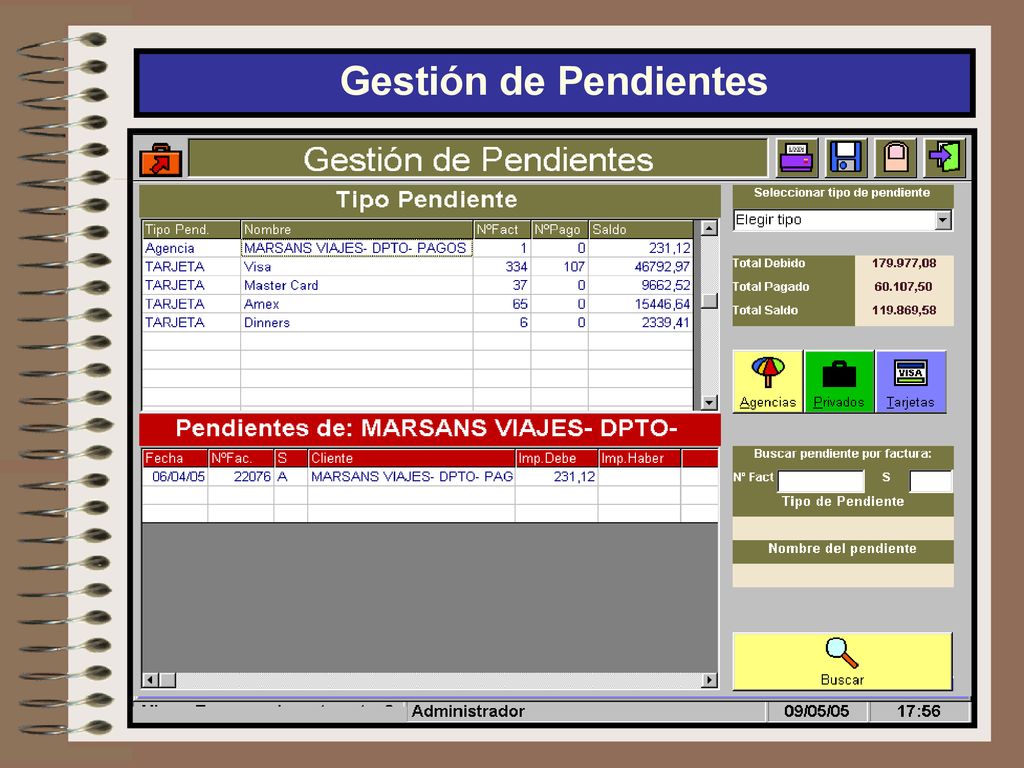This screenshot has width=1024, height=768.
Task: Click the Imp.Haber column header
Action: pos(639,458)
